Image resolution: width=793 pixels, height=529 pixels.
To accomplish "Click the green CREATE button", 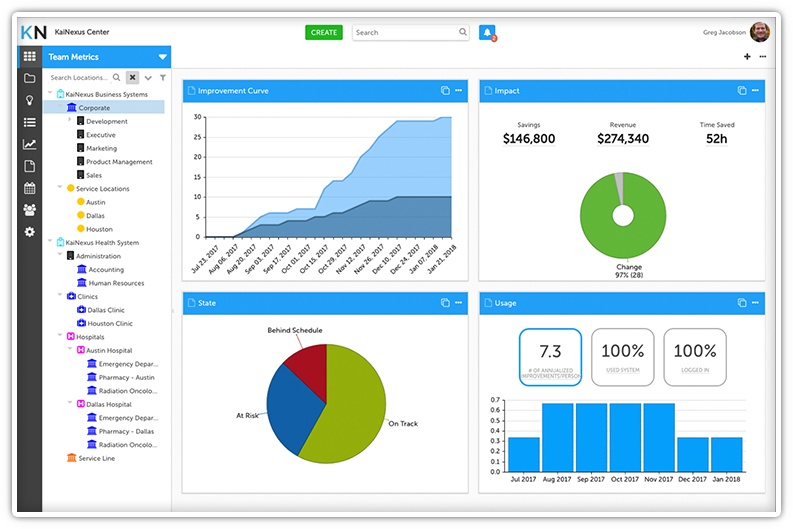I will pos(324,32).
